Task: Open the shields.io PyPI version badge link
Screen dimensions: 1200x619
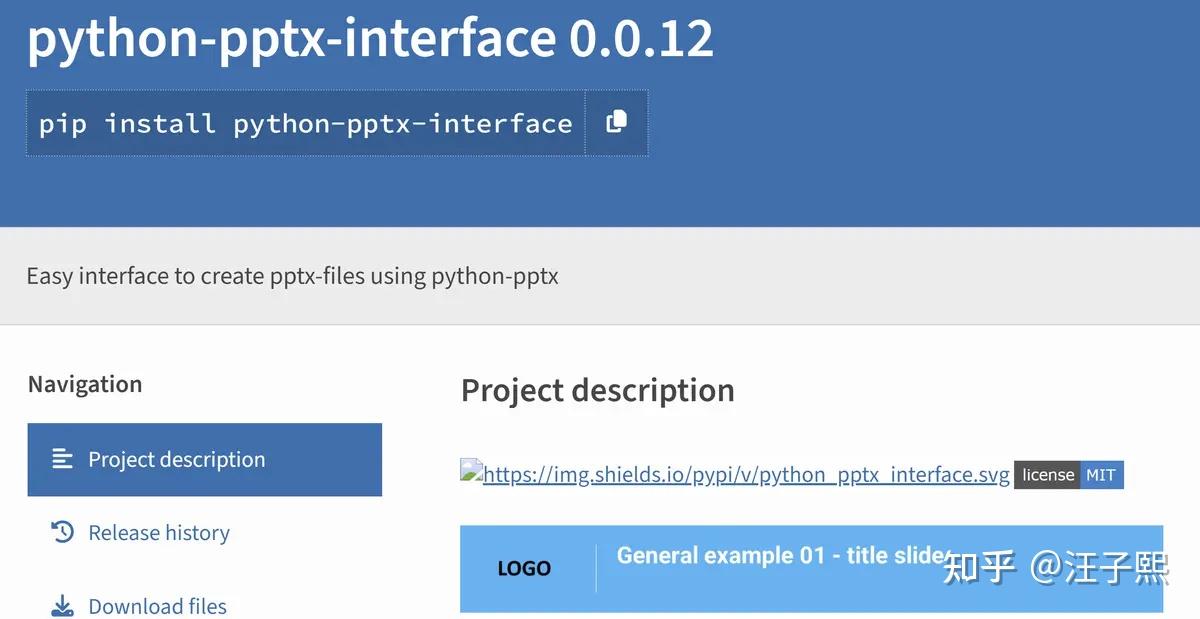Action: [x=745, y=474]
